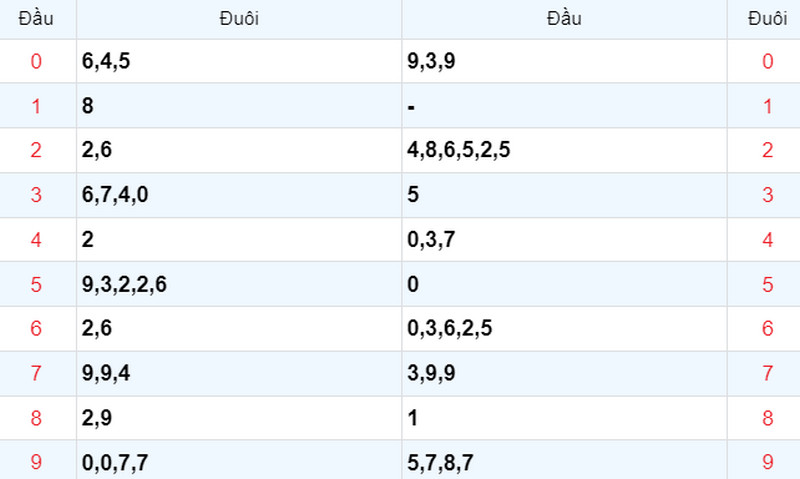Click the middle 'Đầu' column header
The image size is (800, 479).
[x=564, y=19]
